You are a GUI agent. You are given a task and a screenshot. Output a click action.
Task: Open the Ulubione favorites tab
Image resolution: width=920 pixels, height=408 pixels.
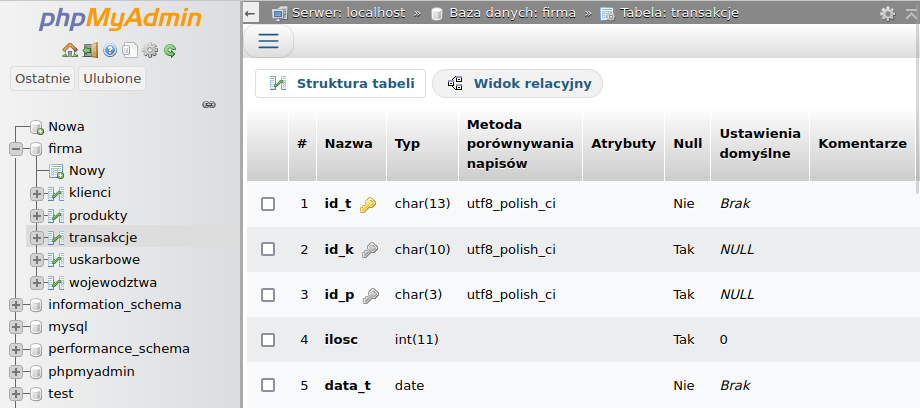(x=112, y=79)
